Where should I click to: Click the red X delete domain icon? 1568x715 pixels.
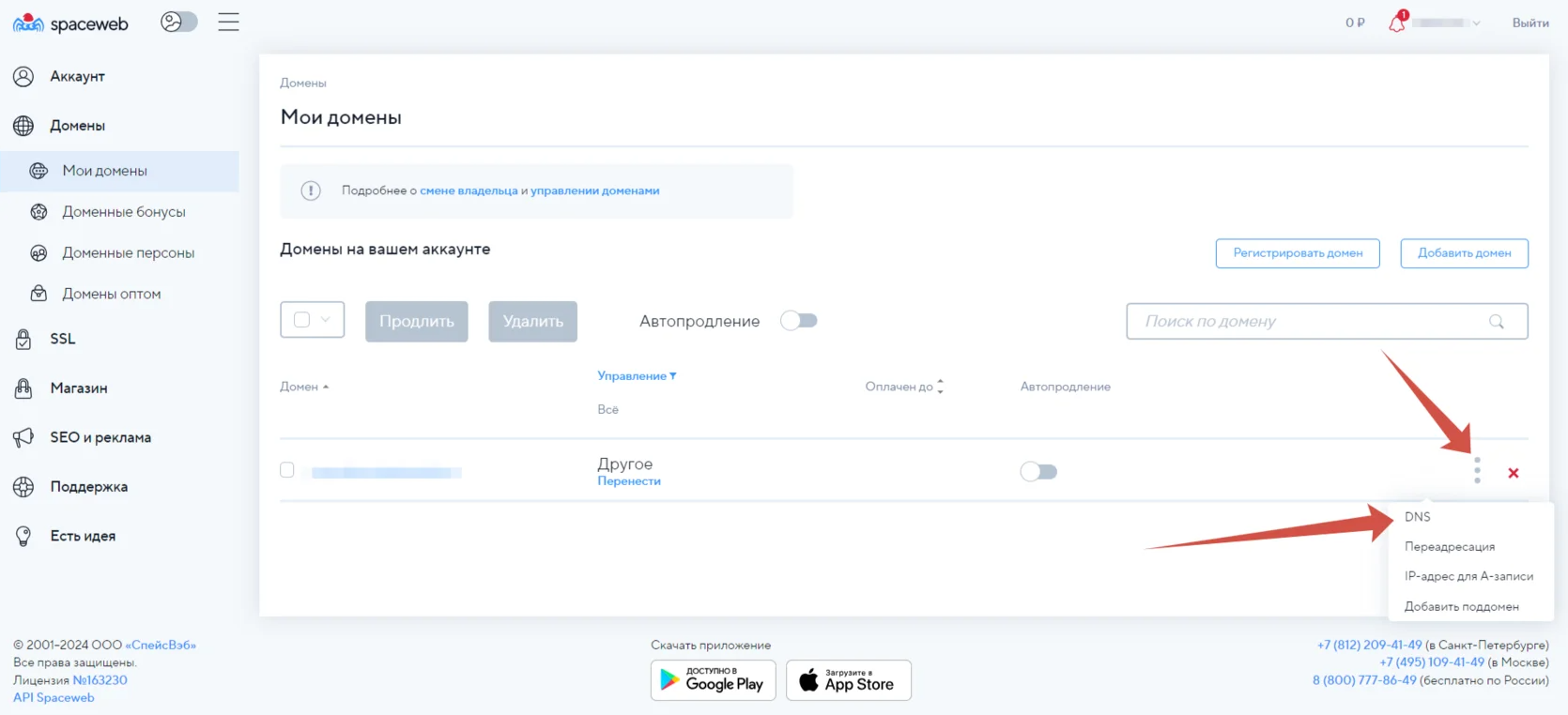(x=1513, y=473)
